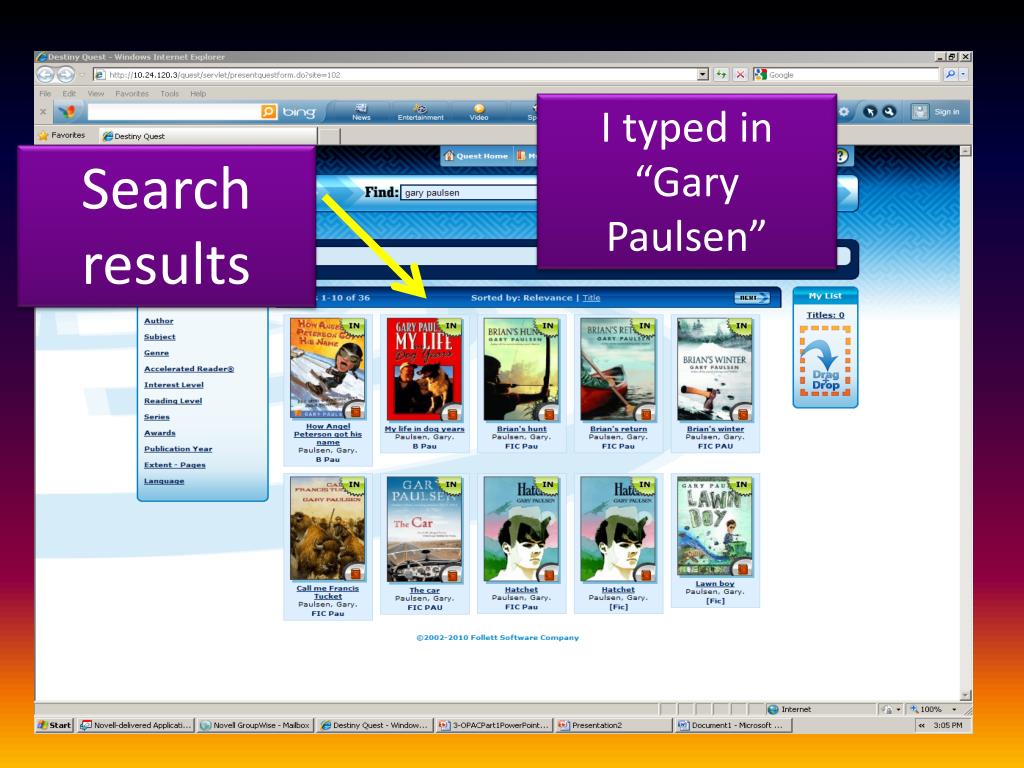Open the Brian's return title link
The width and height of the screenshot is (1024, 768).
618,429
